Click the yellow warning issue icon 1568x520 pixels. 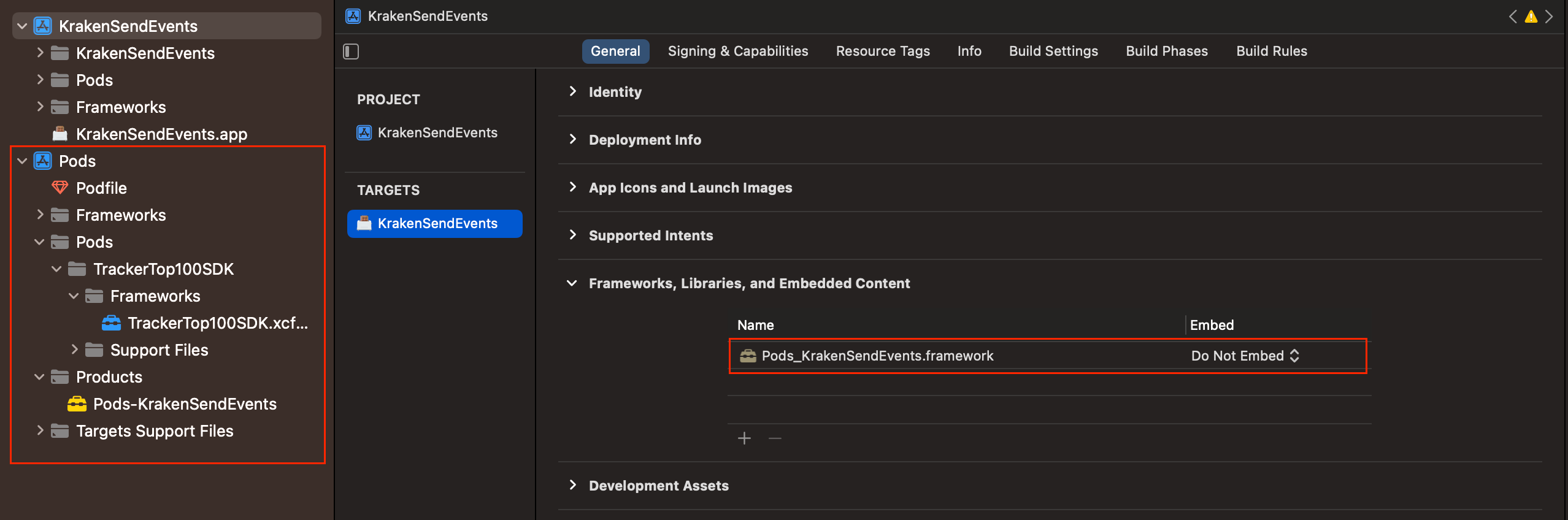pyautogui.click(x=1531, y=17)
